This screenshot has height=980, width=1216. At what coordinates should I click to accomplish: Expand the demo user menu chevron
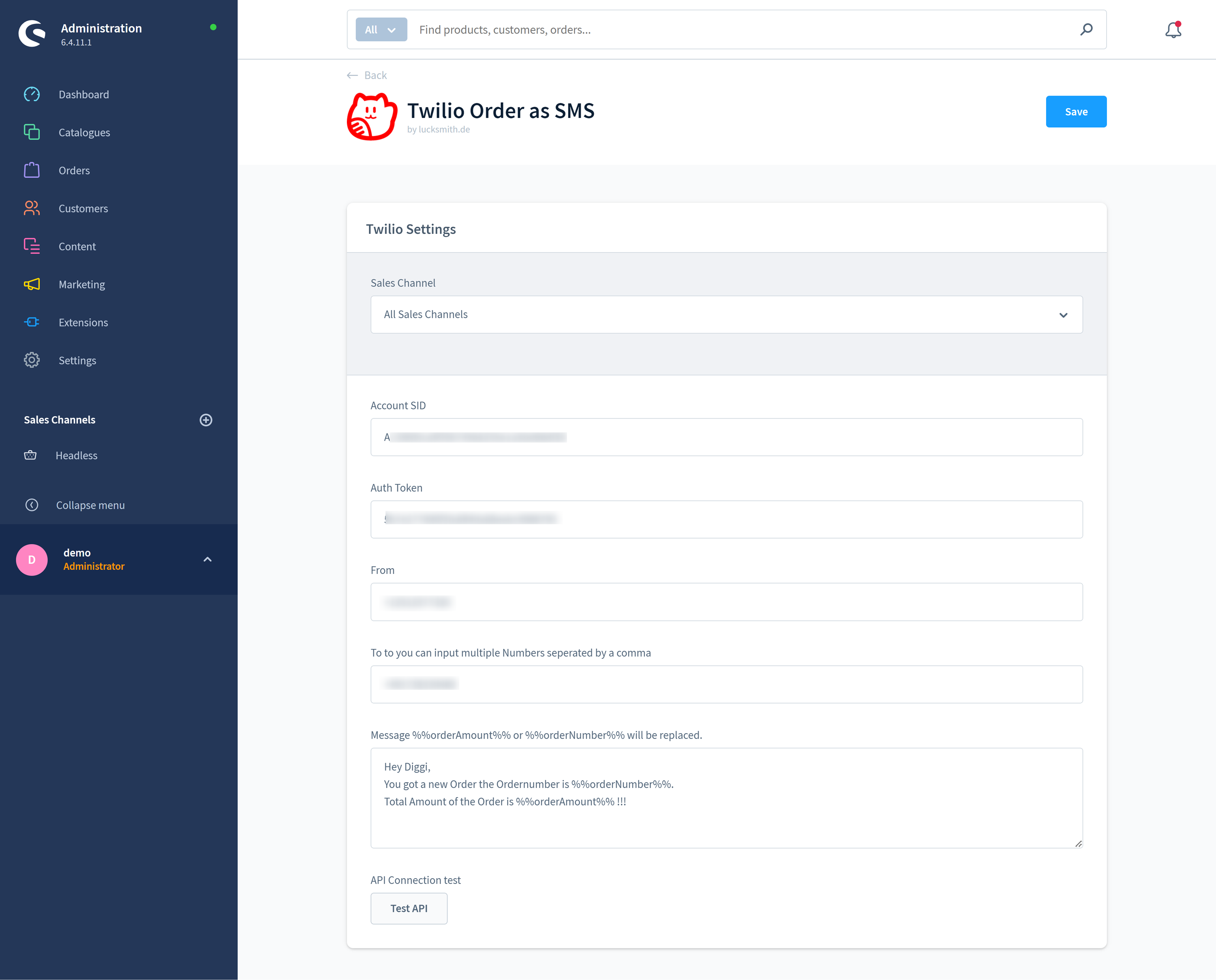pos(207,559)
